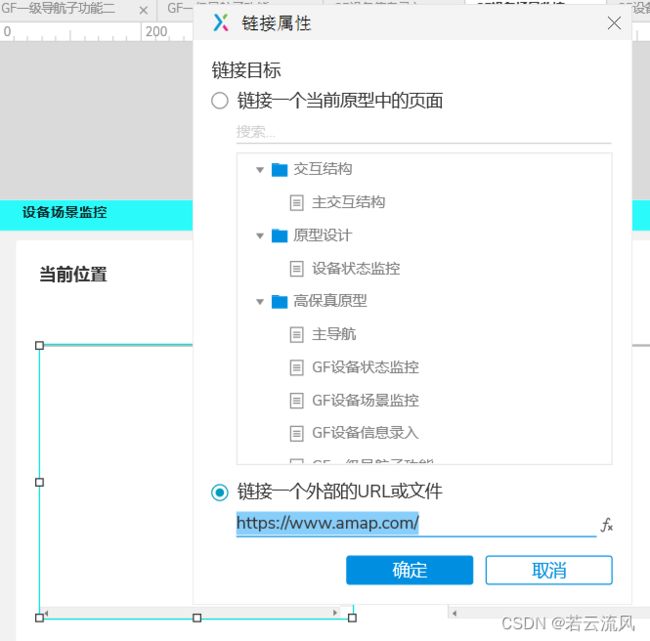Viewport: 650px width, 641px height.
Task: Select the 主交互结构 page
Action: tap(348, 202)
